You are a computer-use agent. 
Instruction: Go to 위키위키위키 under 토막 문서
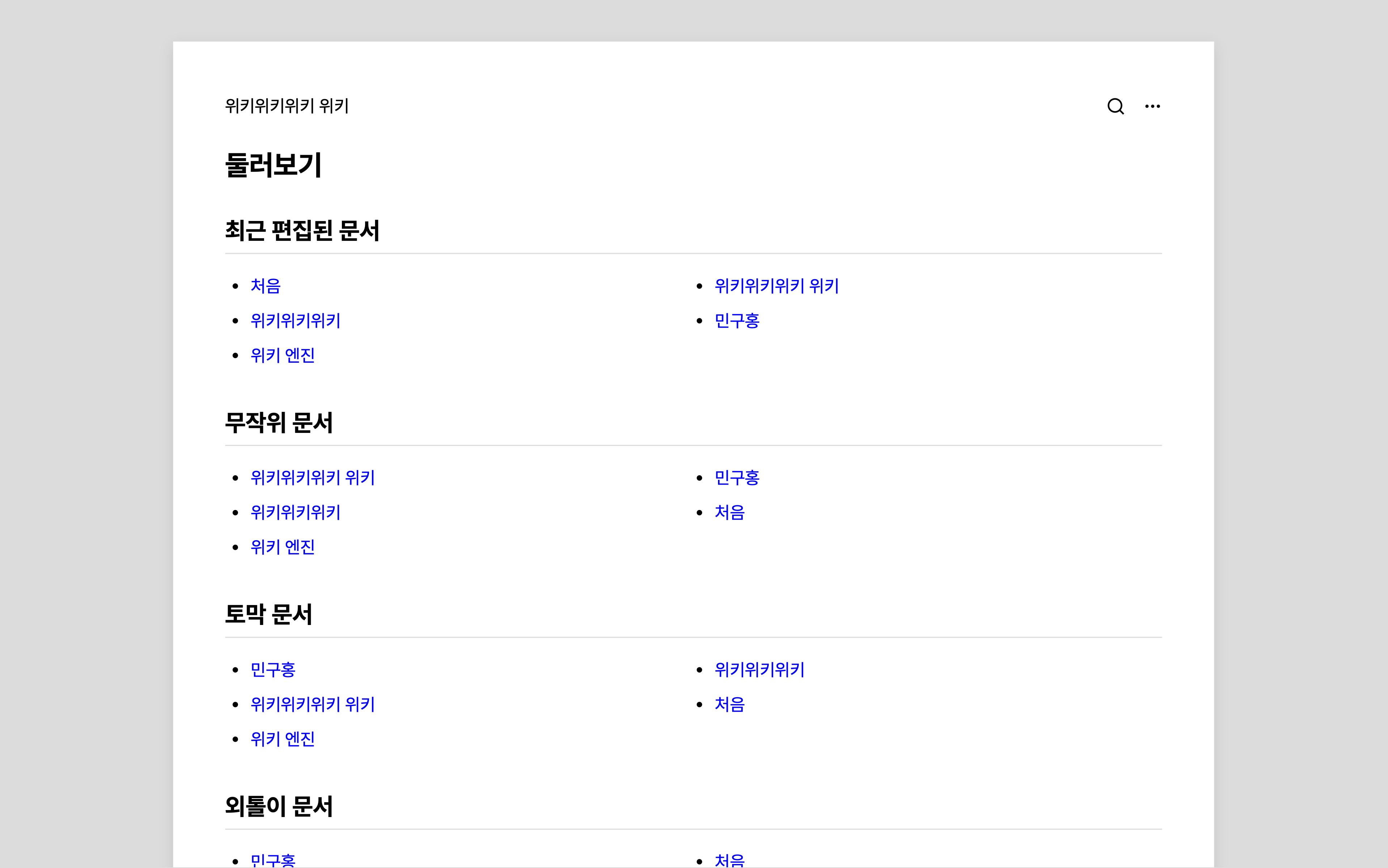(x=759, y=669)
